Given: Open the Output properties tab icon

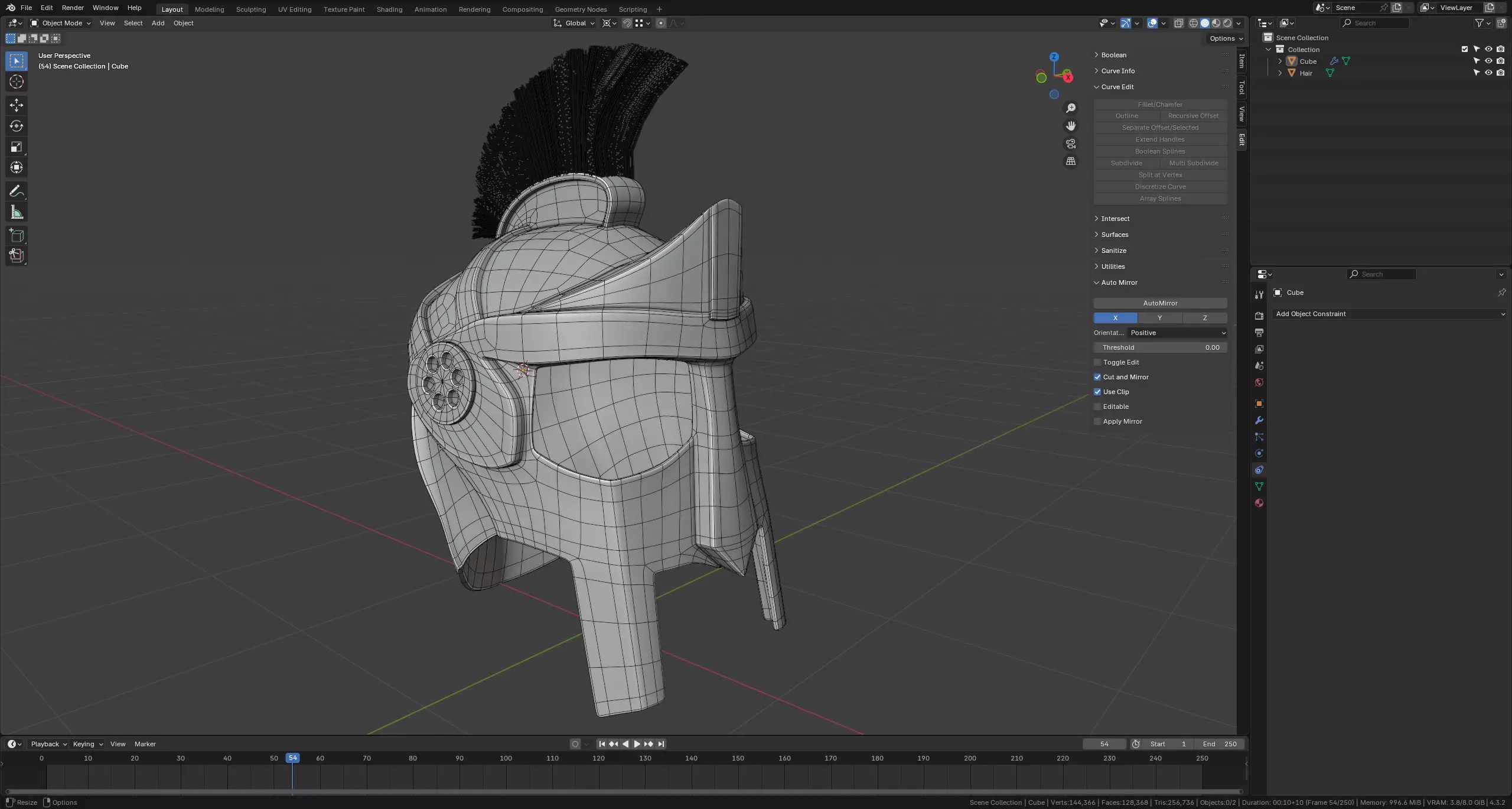Looking at the screenshot, I should click(x=1259, y=333).
